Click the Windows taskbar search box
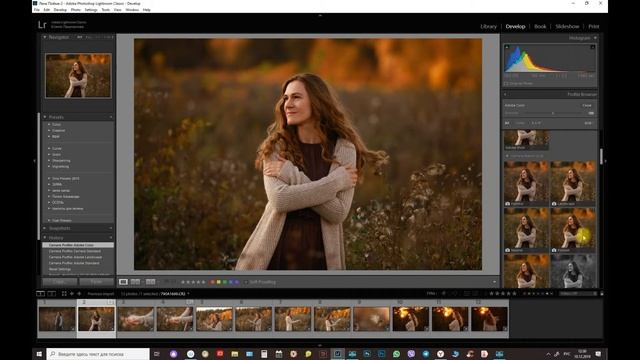 98,354
